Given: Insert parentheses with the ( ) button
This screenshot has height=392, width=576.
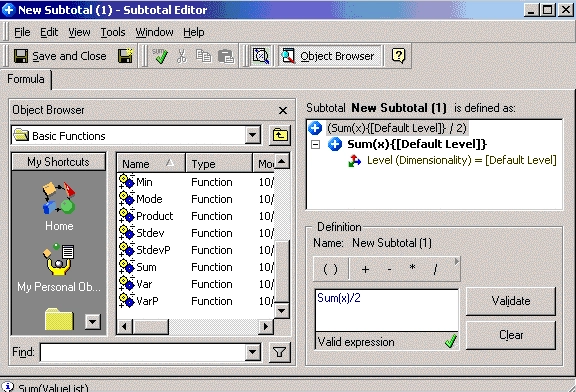Looking at the screenshot, I should tap(330, 269).
